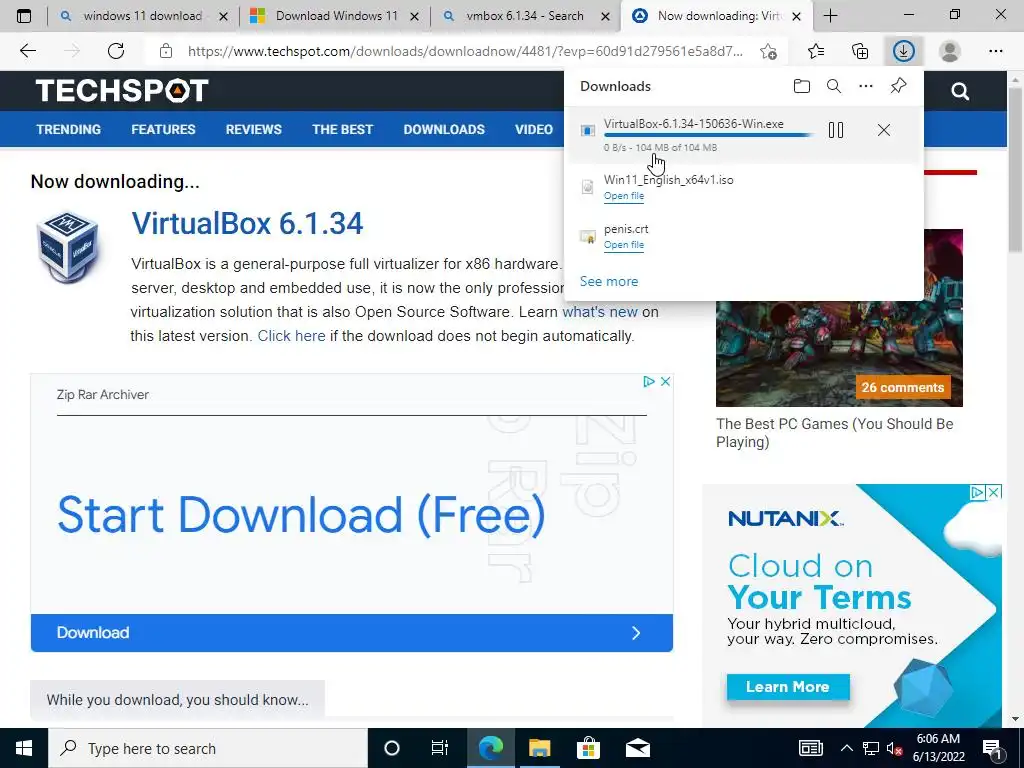Open file Win11_English_x64v1.iso
Screen dimensions: 1024x768
tap(624, 196)
